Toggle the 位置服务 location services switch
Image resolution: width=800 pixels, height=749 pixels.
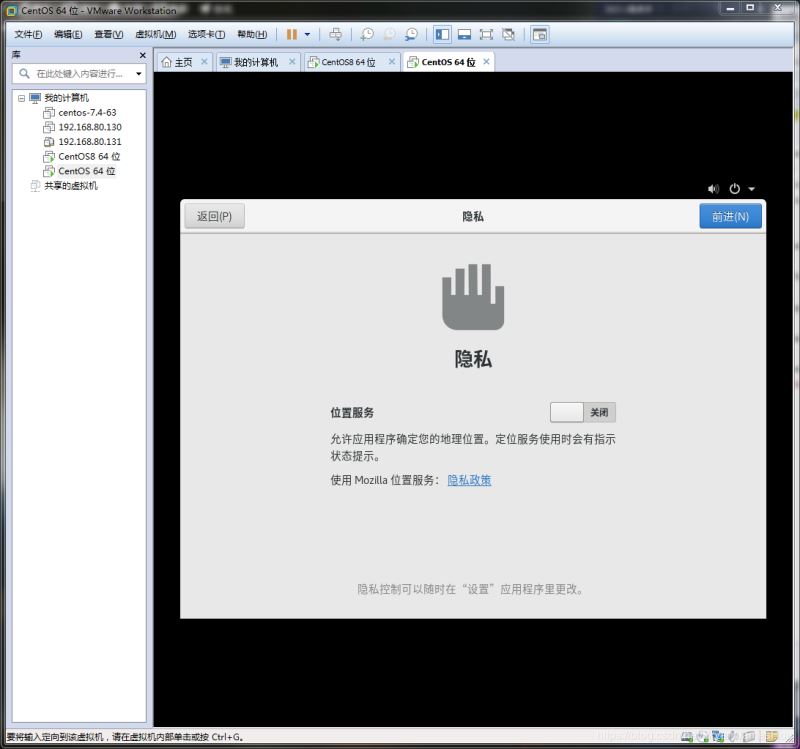coord(582,412)
